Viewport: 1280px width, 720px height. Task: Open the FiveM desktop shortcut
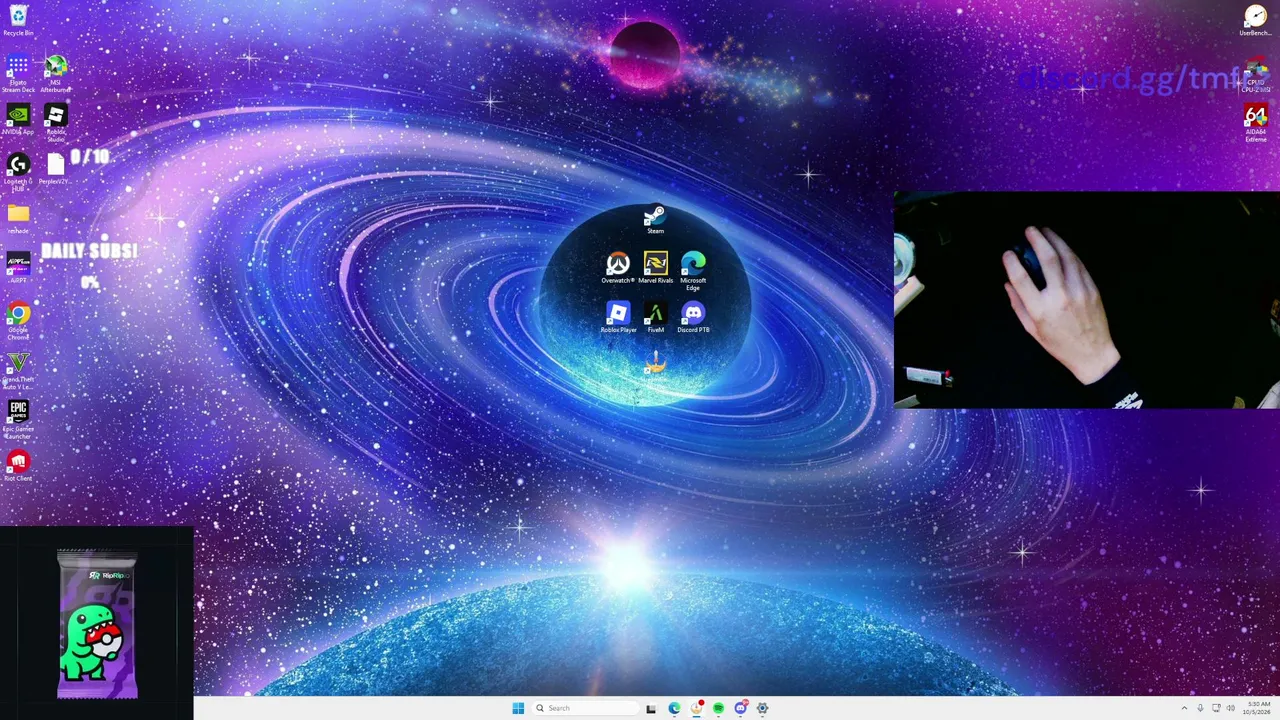[655, 318]
